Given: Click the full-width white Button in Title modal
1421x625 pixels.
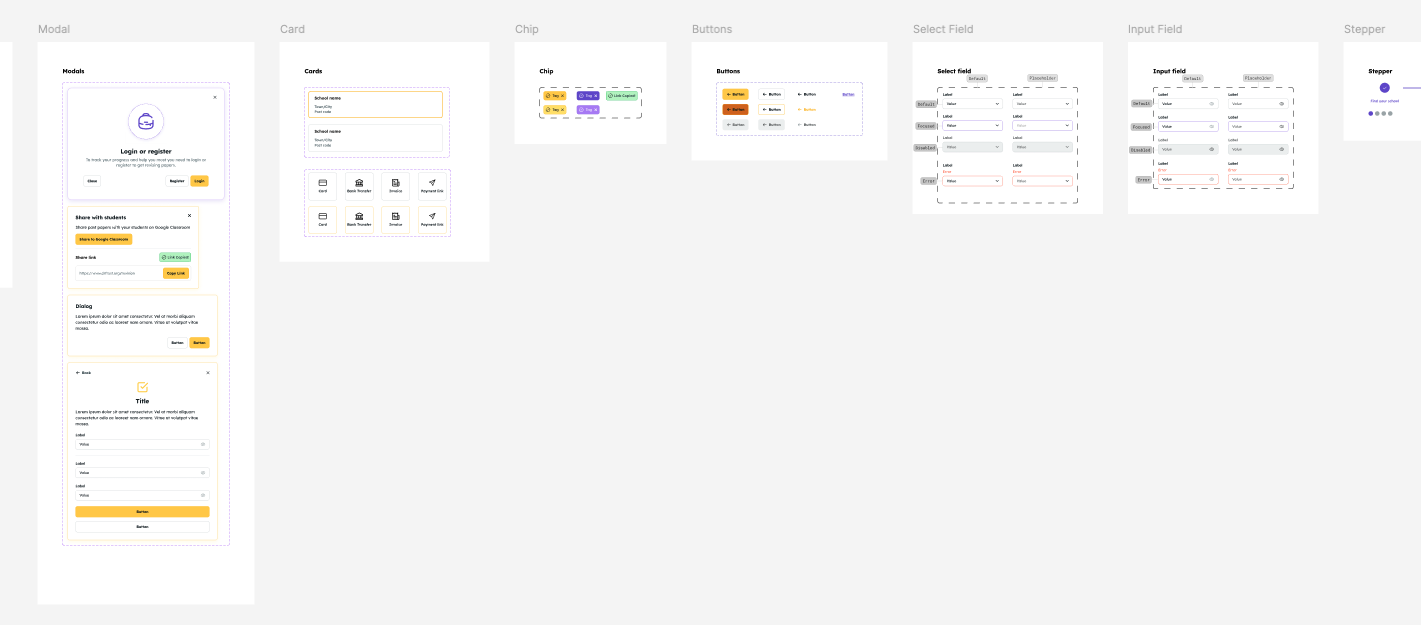Looking at the screenshot, I should 142,526.
